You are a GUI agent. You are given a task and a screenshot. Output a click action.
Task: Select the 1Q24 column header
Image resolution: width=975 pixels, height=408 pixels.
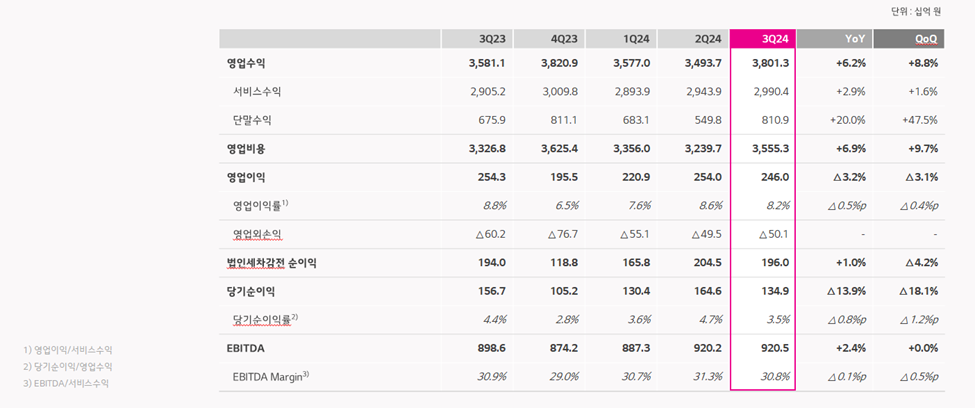pos(621,39)
